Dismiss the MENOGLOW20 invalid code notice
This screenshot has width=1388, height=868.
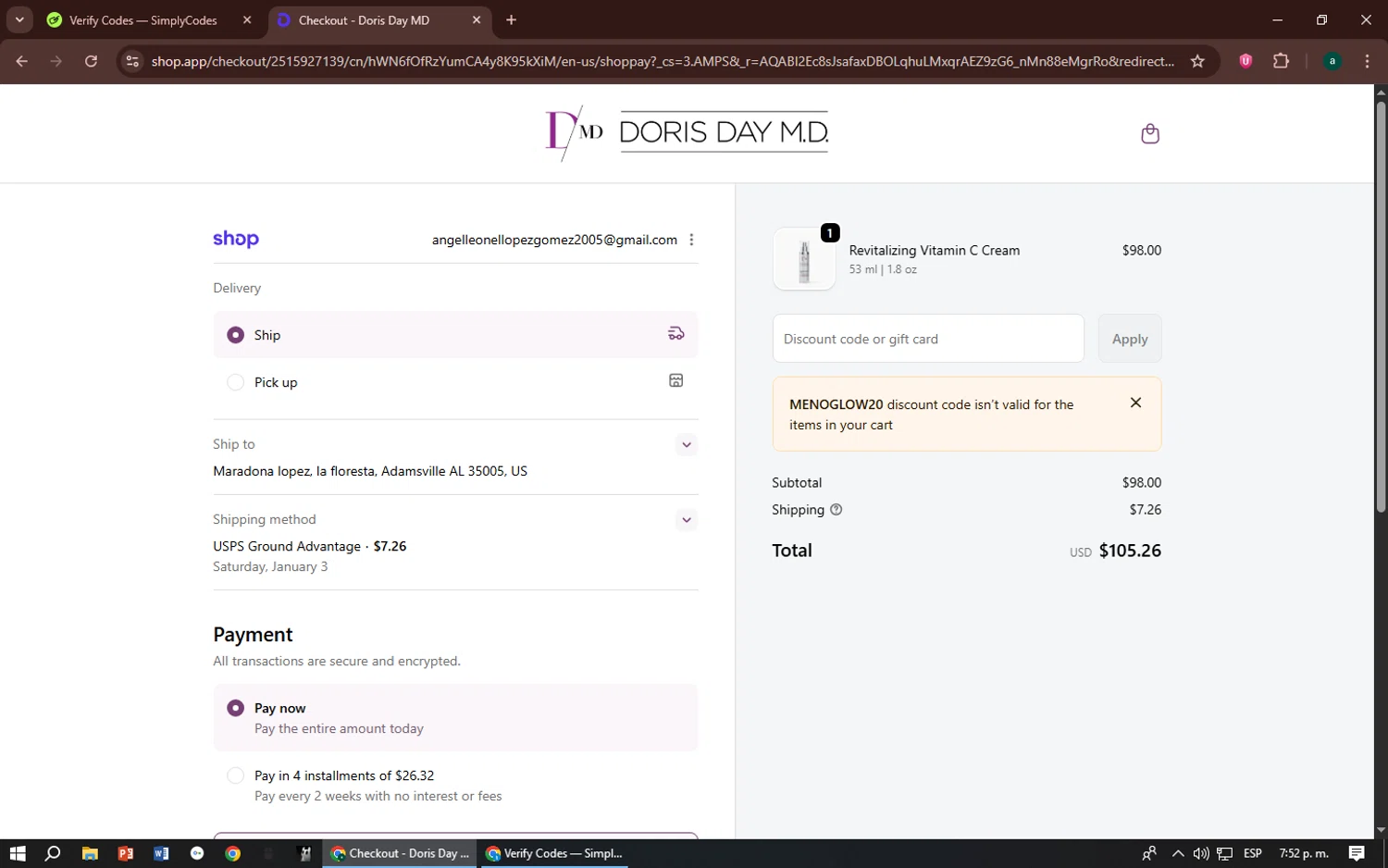(1135, 403)
